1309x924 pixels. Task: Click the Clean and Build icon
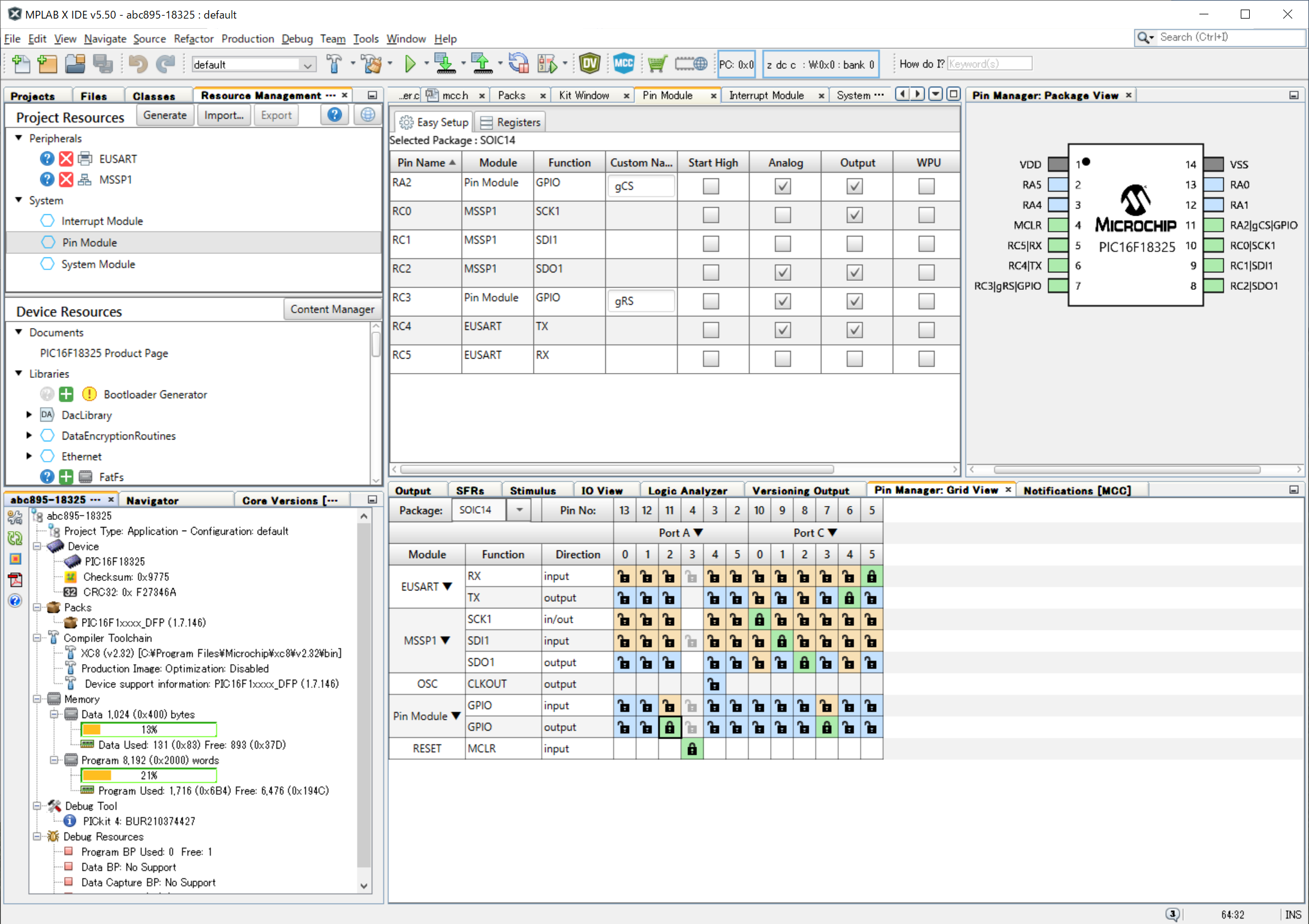point(372,63)
